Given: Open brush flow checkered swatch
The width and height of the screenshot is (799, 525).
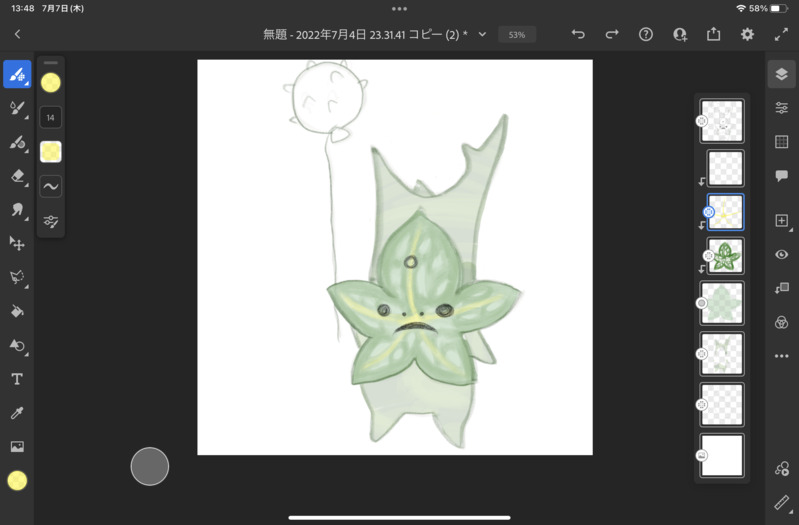Looking at the screenshot, I should (x=50, y=152).
